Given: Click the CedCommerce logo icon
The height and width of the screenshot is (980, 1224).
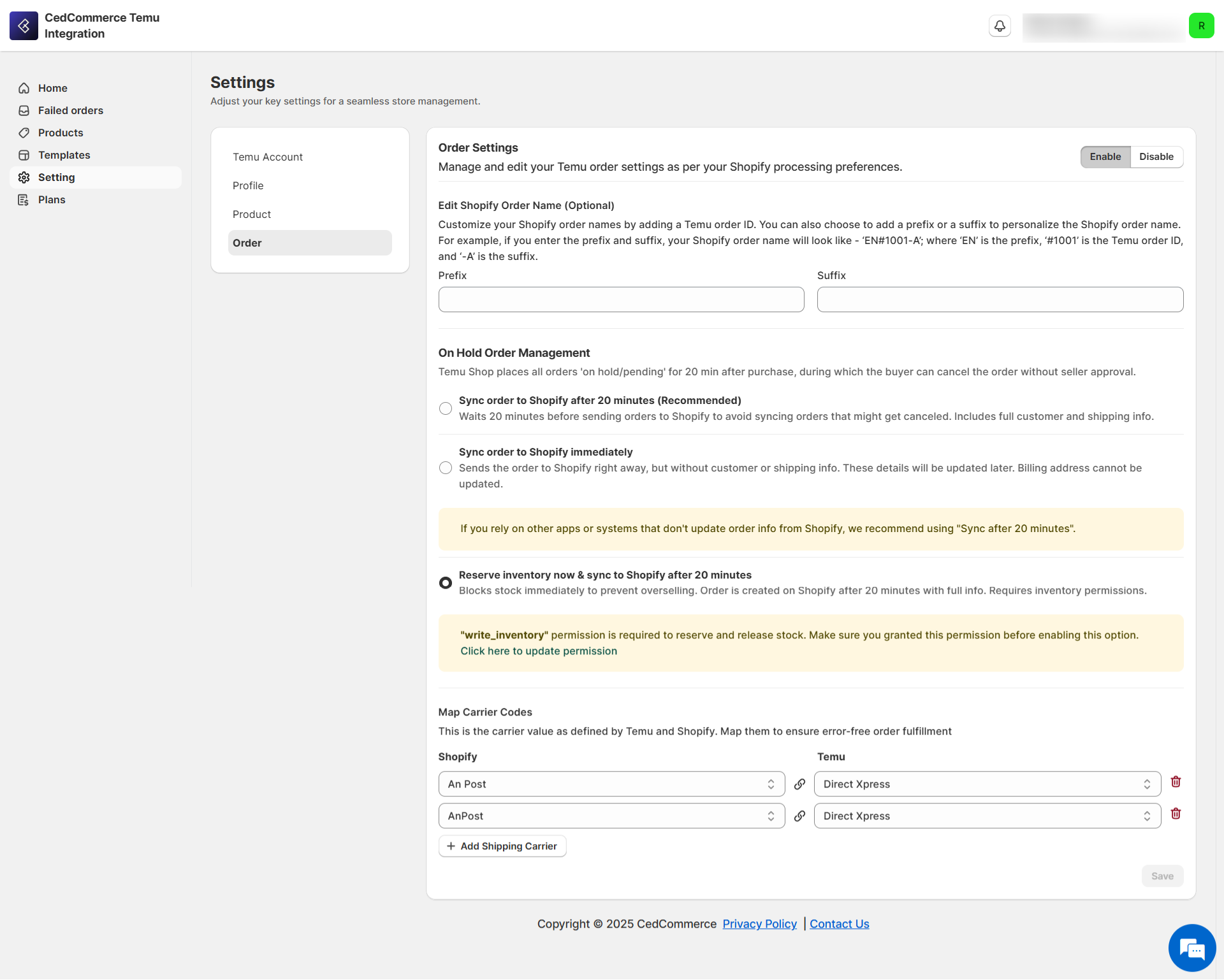Looking at the screenshot, I should point(24,25).
